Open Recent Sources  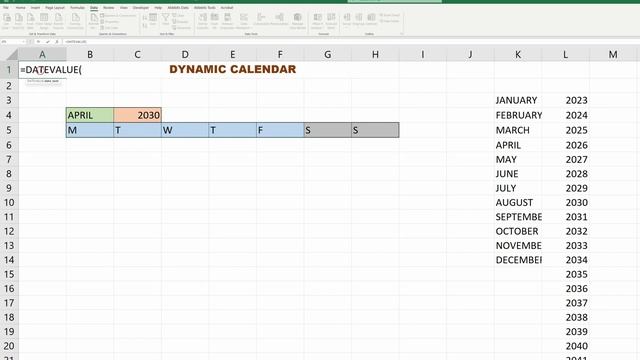point(58,20)
